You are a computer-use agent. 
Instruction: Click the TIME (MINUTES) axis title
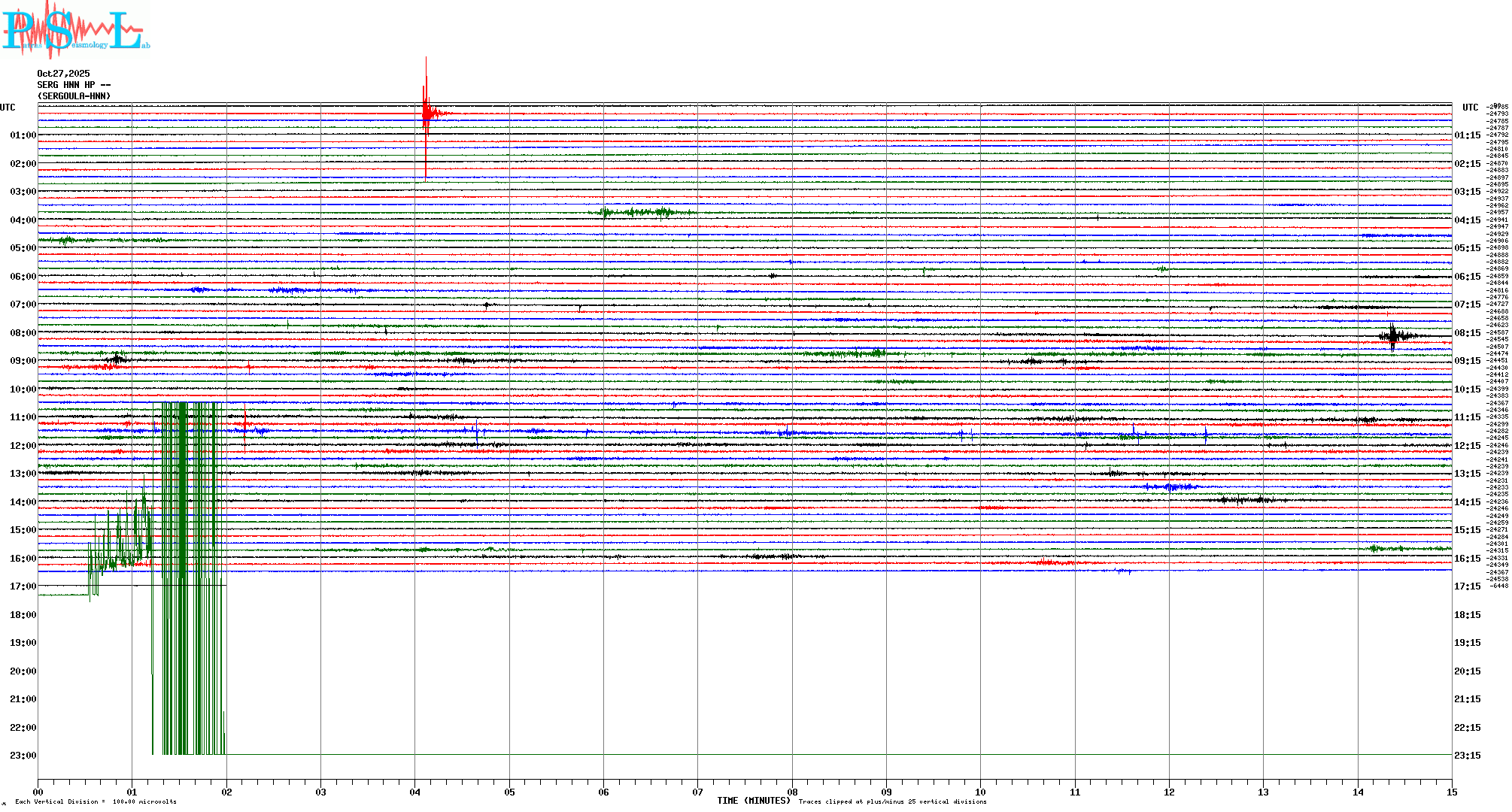pyautogui.click(x=753, y=801)
